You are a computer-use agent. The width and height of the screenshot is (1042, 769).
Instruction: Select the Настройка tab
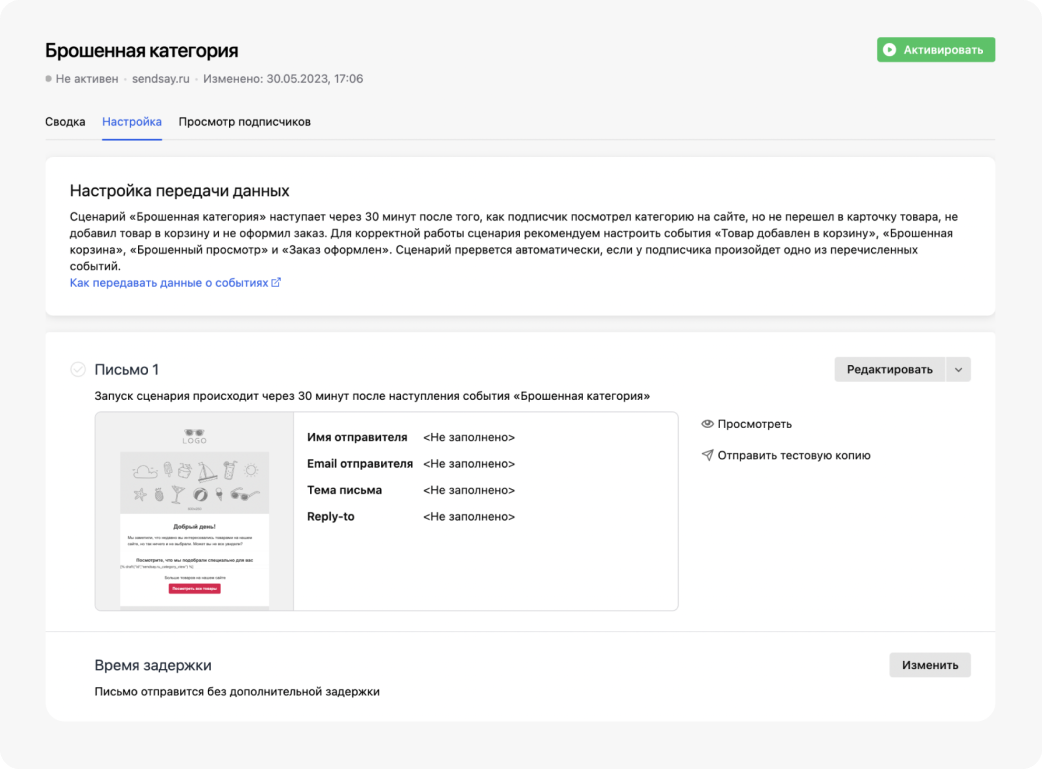click(132, 122)
